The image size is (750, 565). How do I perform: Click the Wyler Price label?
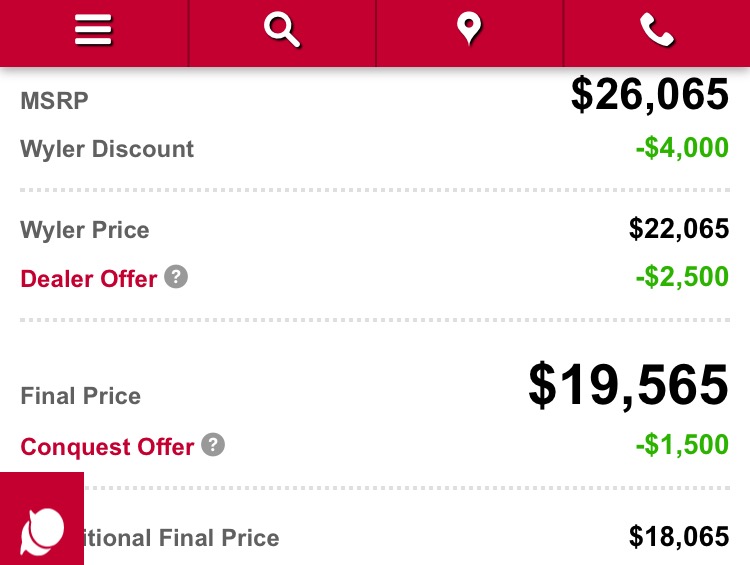[85, 230]
